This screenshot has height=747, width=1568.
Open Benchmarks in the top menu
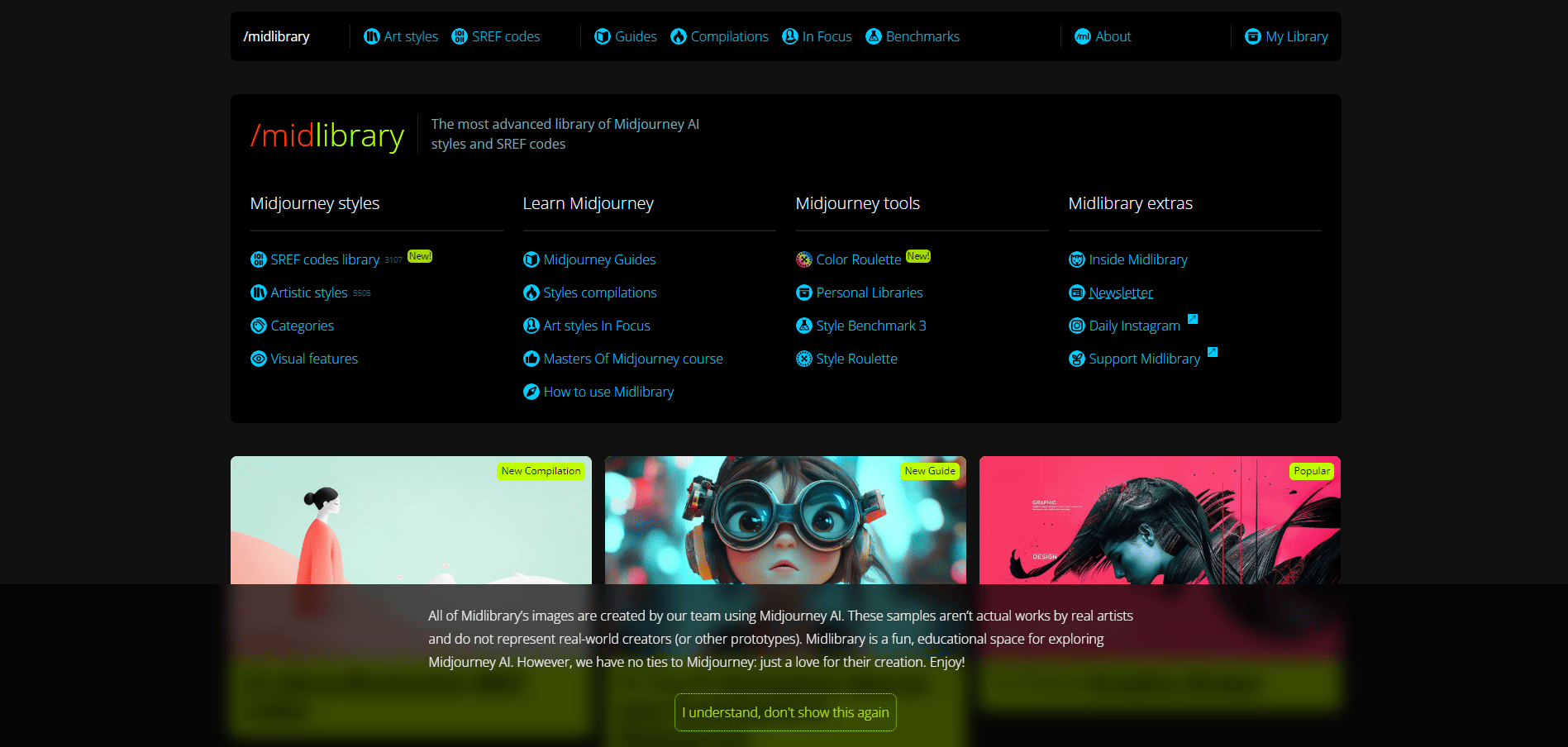pyautogui.click(x=922, y=36)
